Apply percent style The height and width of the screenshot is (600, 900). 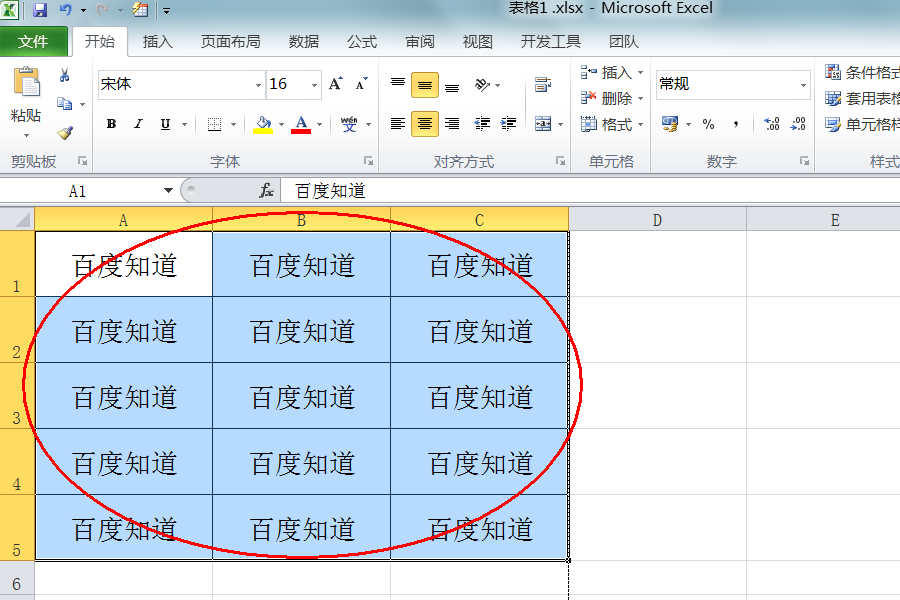[x=708, y=124]
